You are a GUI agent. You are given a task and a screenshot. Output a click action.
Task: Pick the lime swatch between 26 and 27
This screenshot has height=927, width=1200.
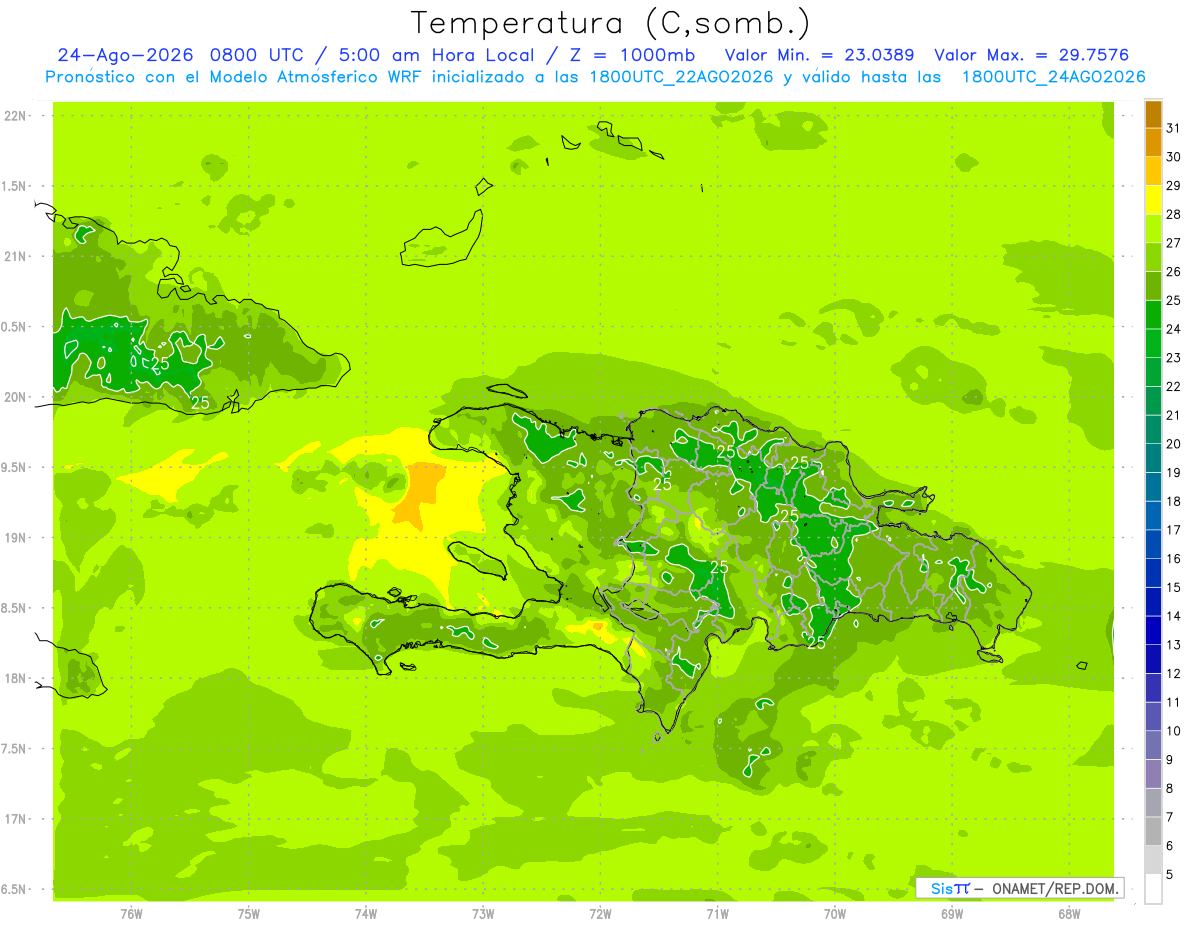click(1153, 257)
